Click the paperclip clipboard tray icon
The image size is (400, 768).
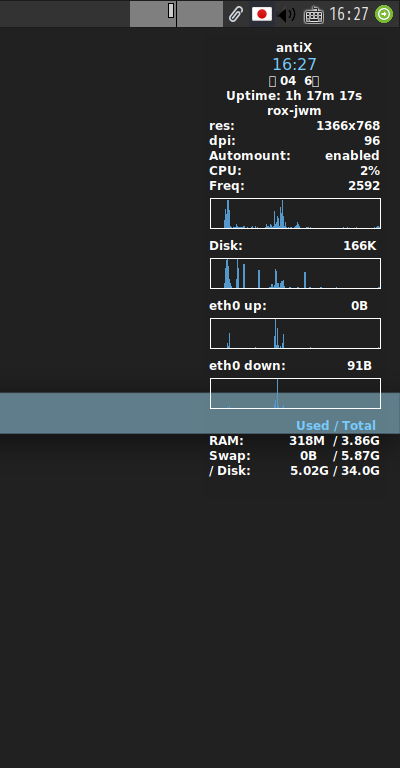click(235, 14)
